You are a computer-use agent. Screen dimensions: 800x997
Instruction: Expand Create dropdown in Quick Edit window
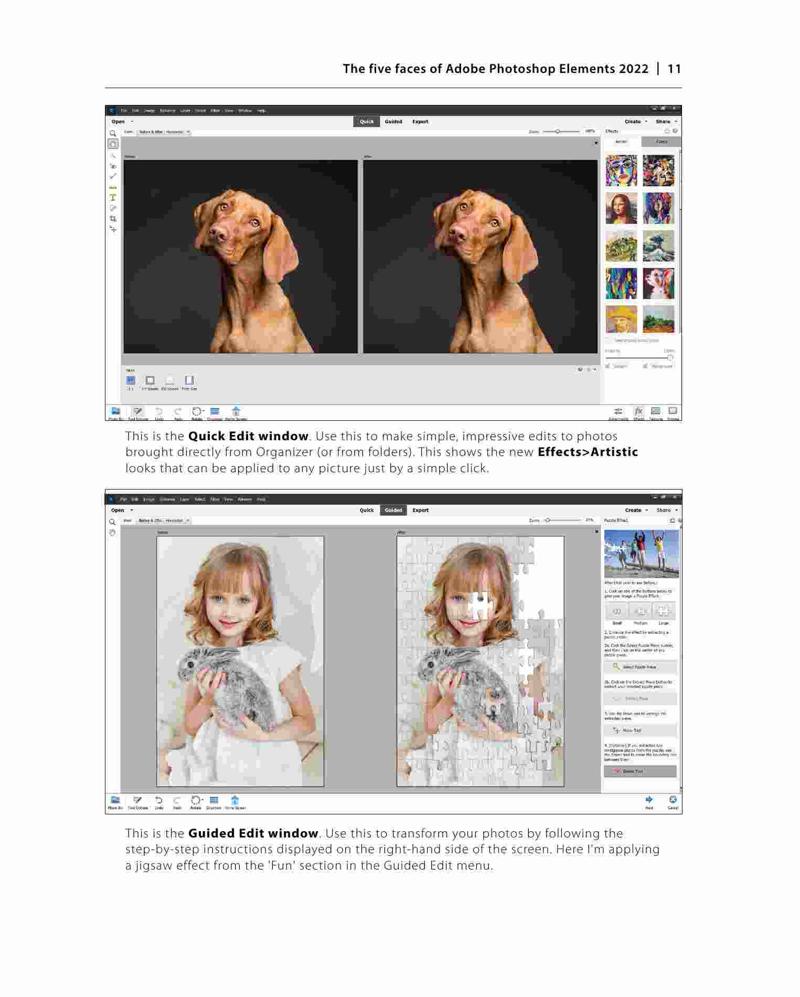coord(635,121)
